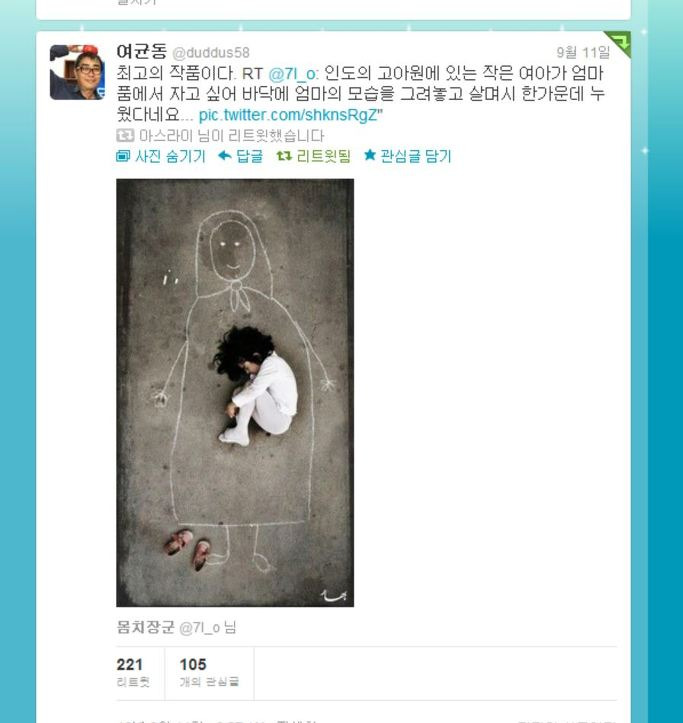Open the @duddus58 handle
The height and width of the screenshot is (723, 683).
pos(211,53)
